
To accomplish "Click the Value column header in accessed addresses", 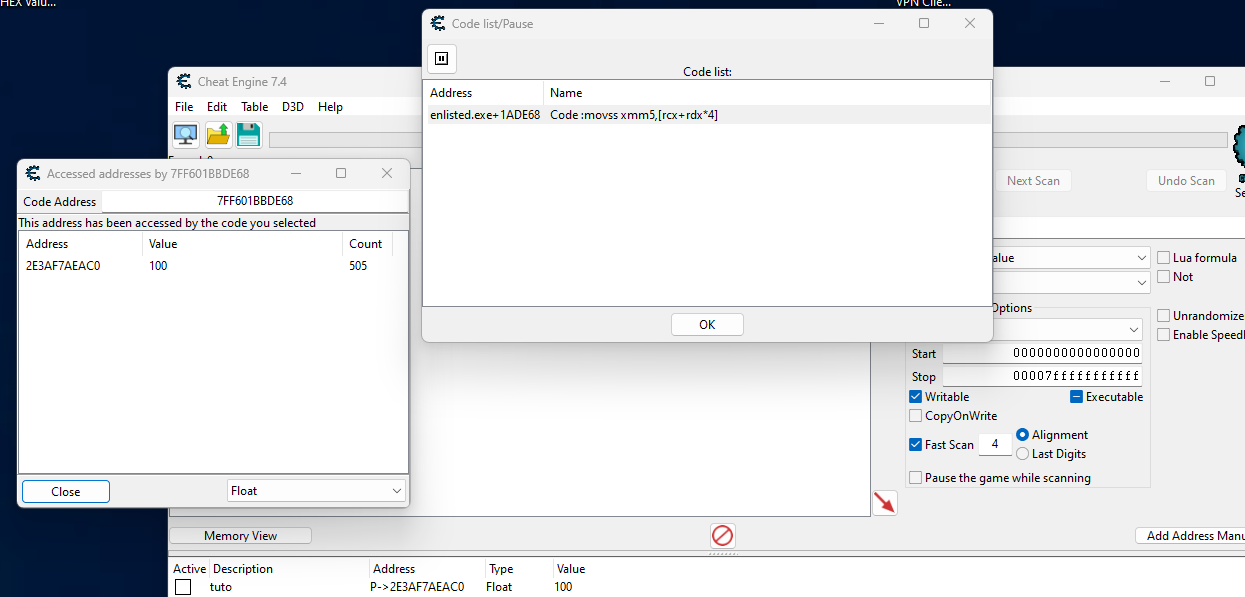I will tap(241, 243).
